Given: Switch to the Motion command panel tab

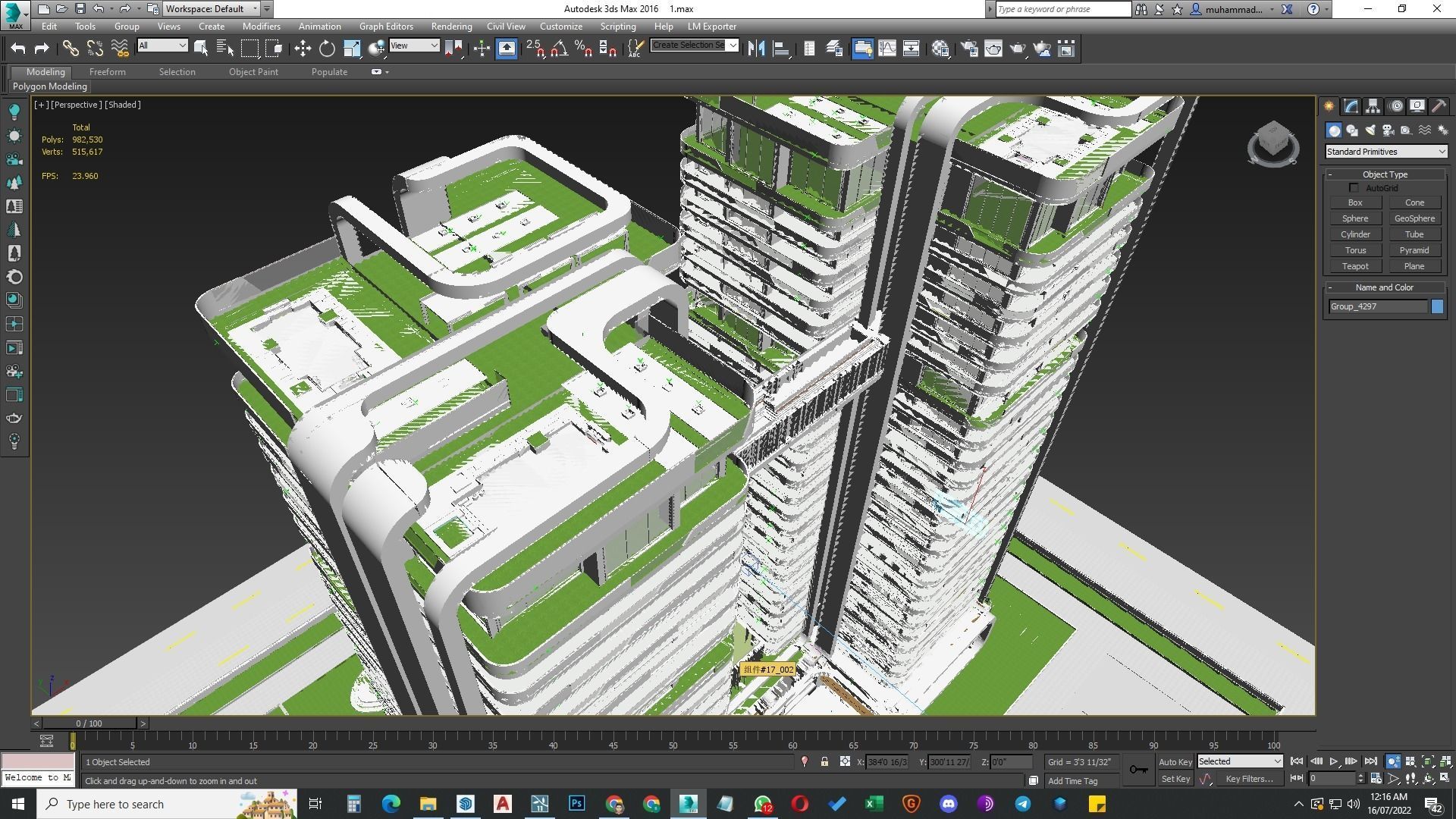Looking at the screenshot, I should click(1395, 106).
